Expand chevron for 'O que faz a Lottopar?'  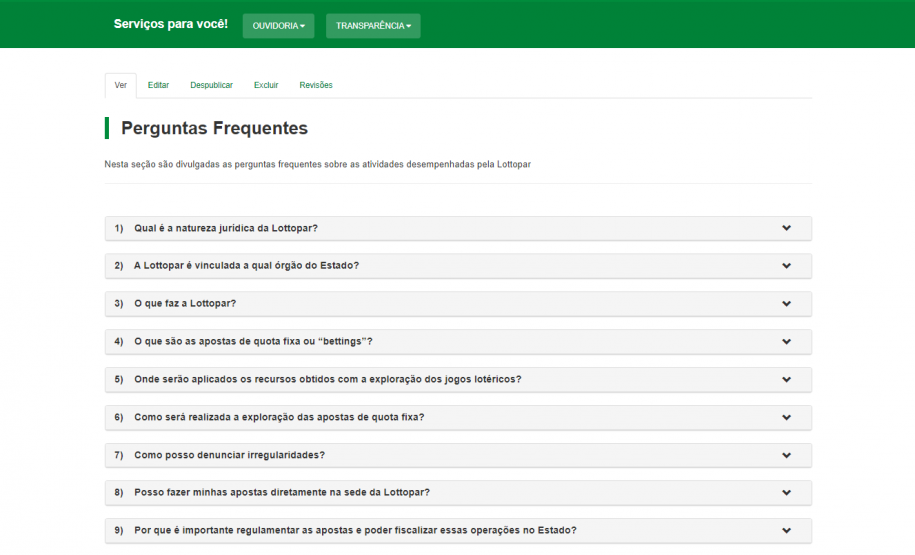tap(786, 303)
